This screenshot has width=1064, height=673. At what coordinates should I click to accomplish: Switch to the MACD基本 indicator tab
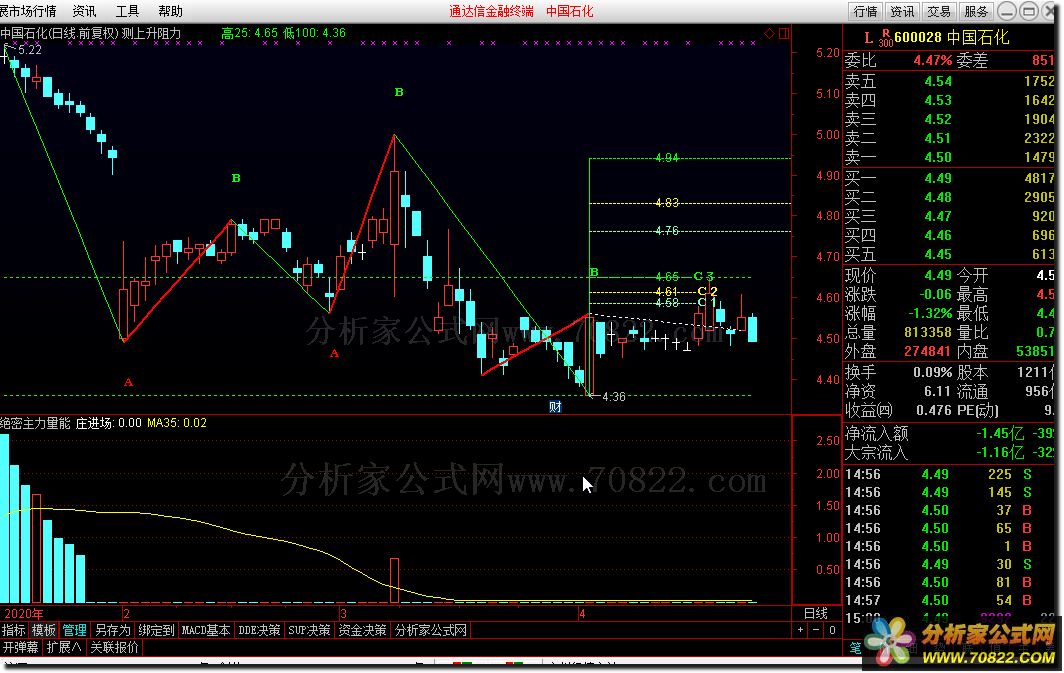tap(206, 630)
